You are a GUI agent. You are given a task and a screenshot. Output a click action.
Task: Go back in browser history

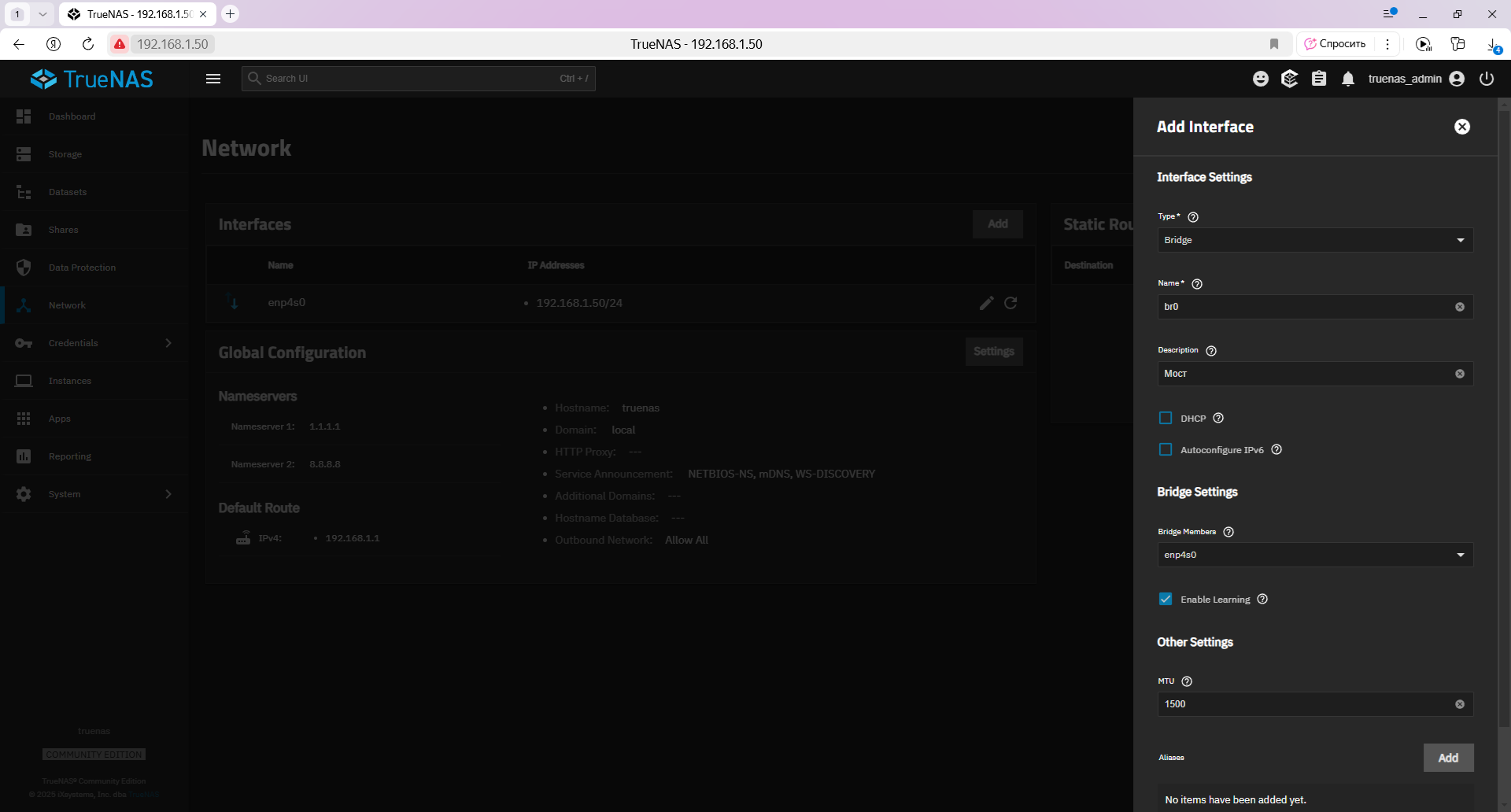(x=19, y=44)
